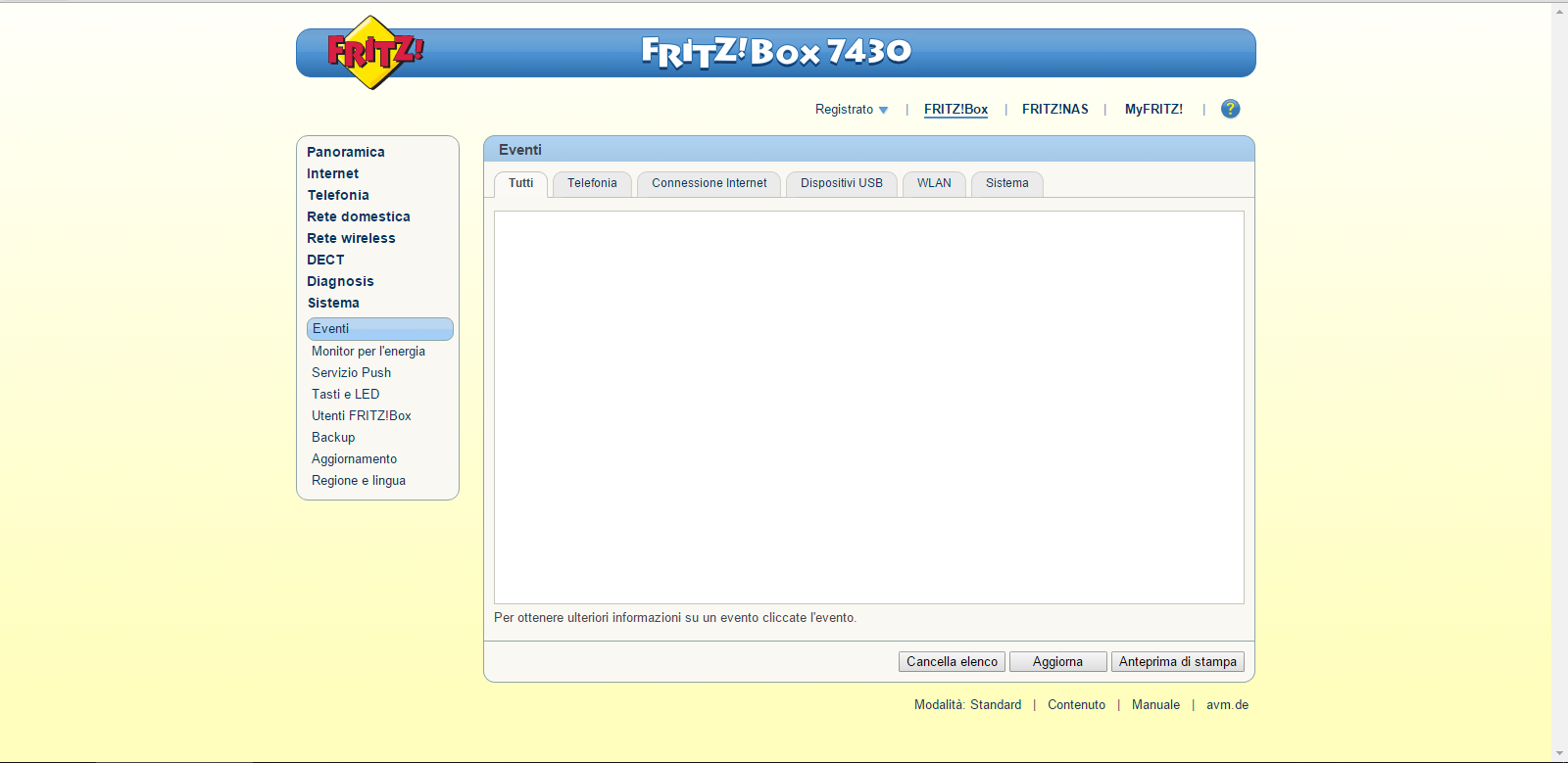
Task: Switch to the Telefonia events tab
Action: 592,183
